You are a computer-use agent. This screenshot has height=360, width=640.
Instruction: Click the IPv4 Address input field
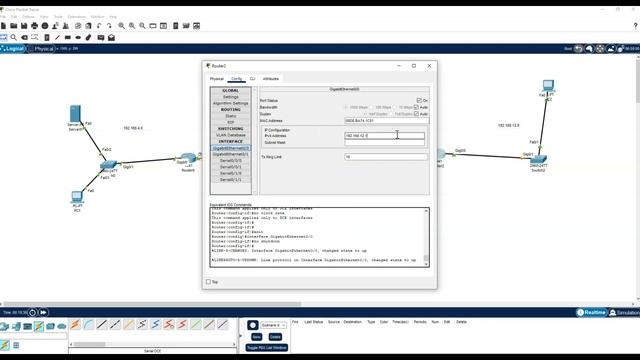[x=384, y=136]
